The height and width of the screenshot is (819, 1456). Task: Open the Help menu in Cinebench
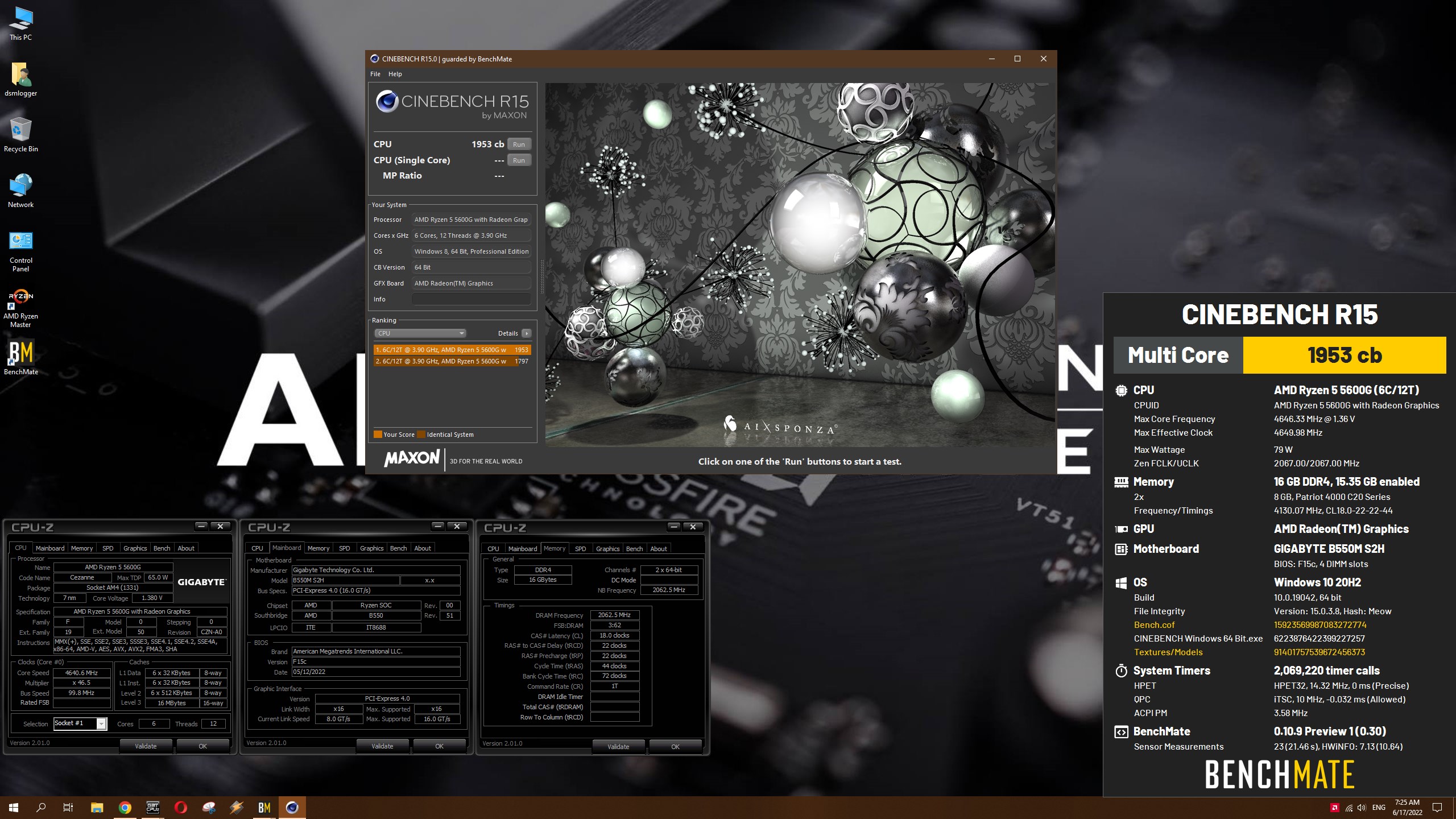(x=395, y=74)
